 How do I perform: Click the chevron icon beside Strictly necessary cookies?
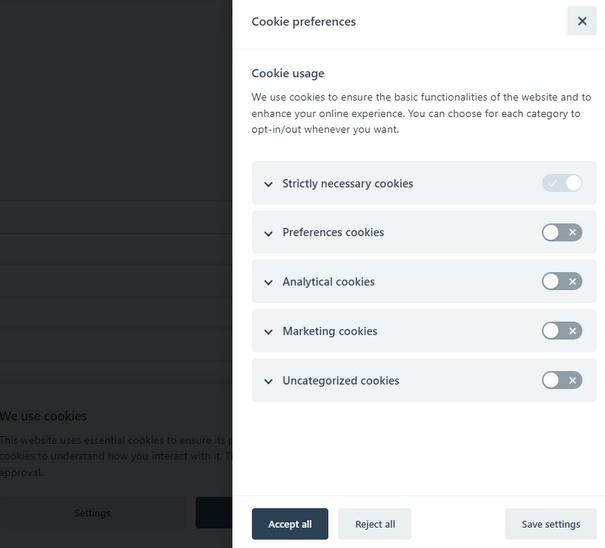pos(268,184)
